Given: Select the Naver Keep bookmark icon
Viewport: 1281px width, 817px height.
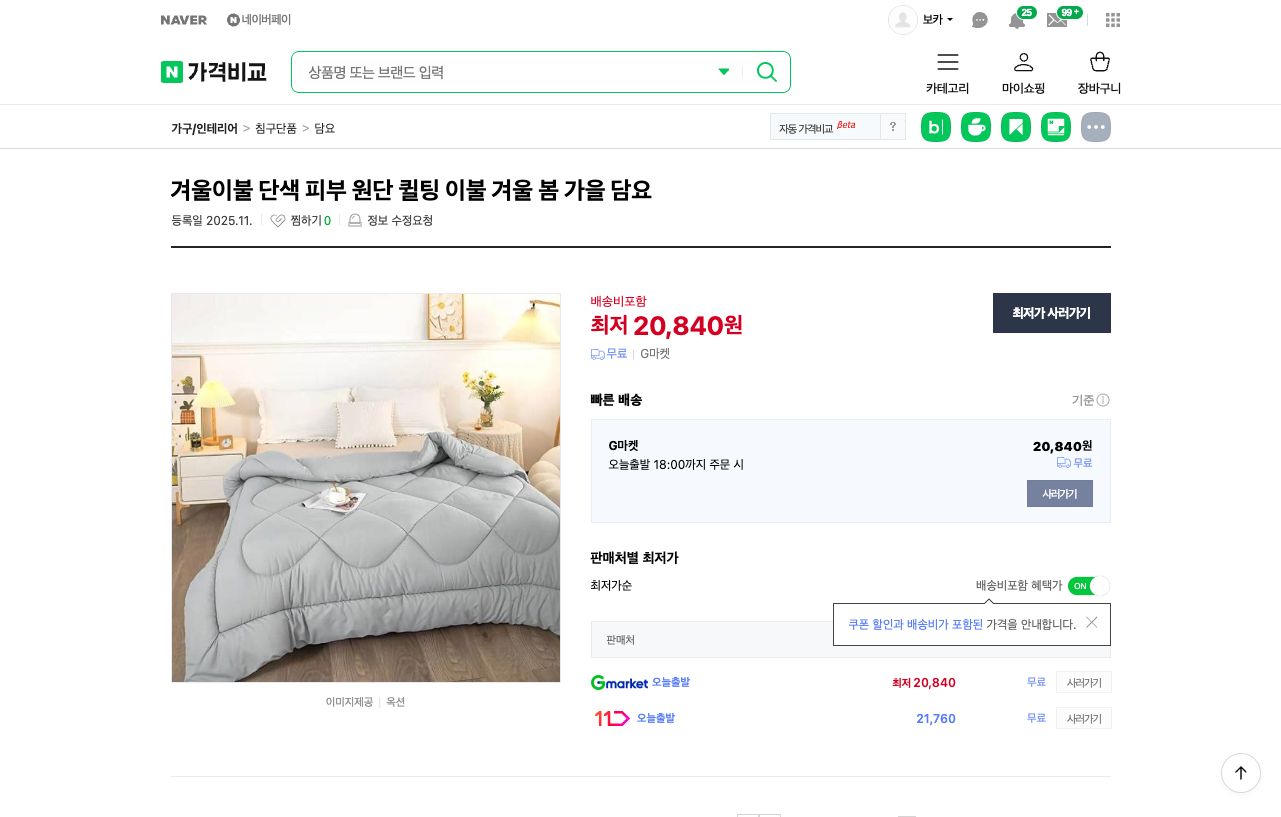Looking at the screenshot, I should click(x=1015, y=127).
